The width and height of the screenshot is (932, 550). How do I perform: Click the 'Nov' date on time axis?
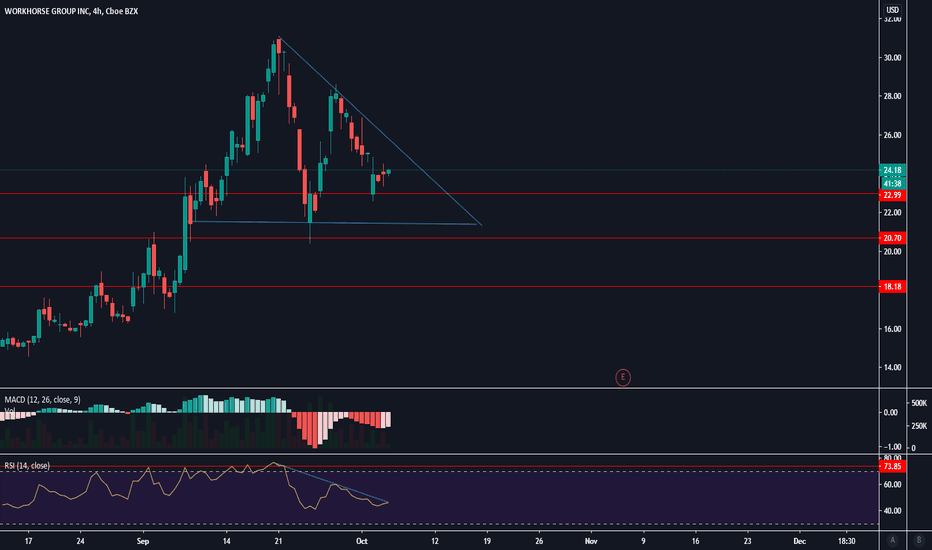click(x=591, y=541)
